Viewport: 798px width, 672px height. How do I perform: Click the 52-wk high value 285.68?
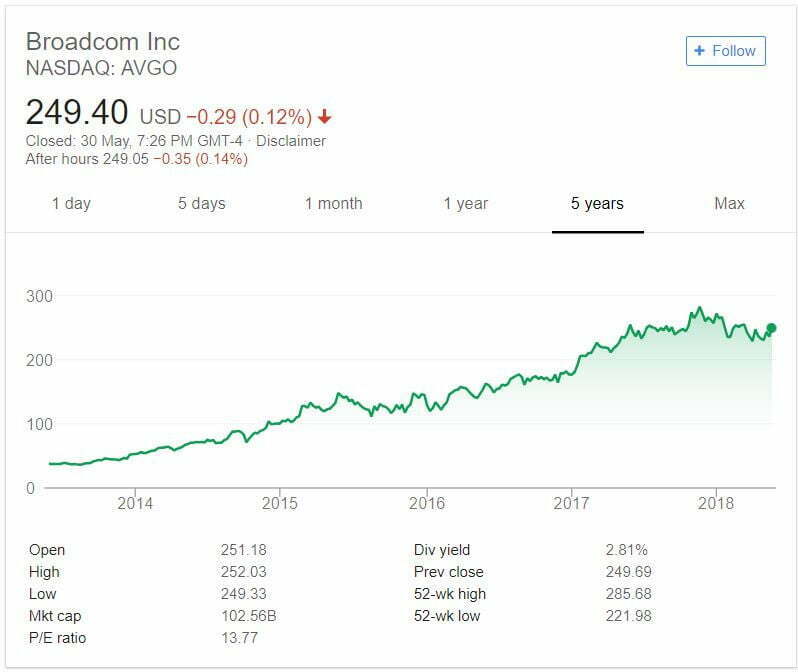(629, 594)
